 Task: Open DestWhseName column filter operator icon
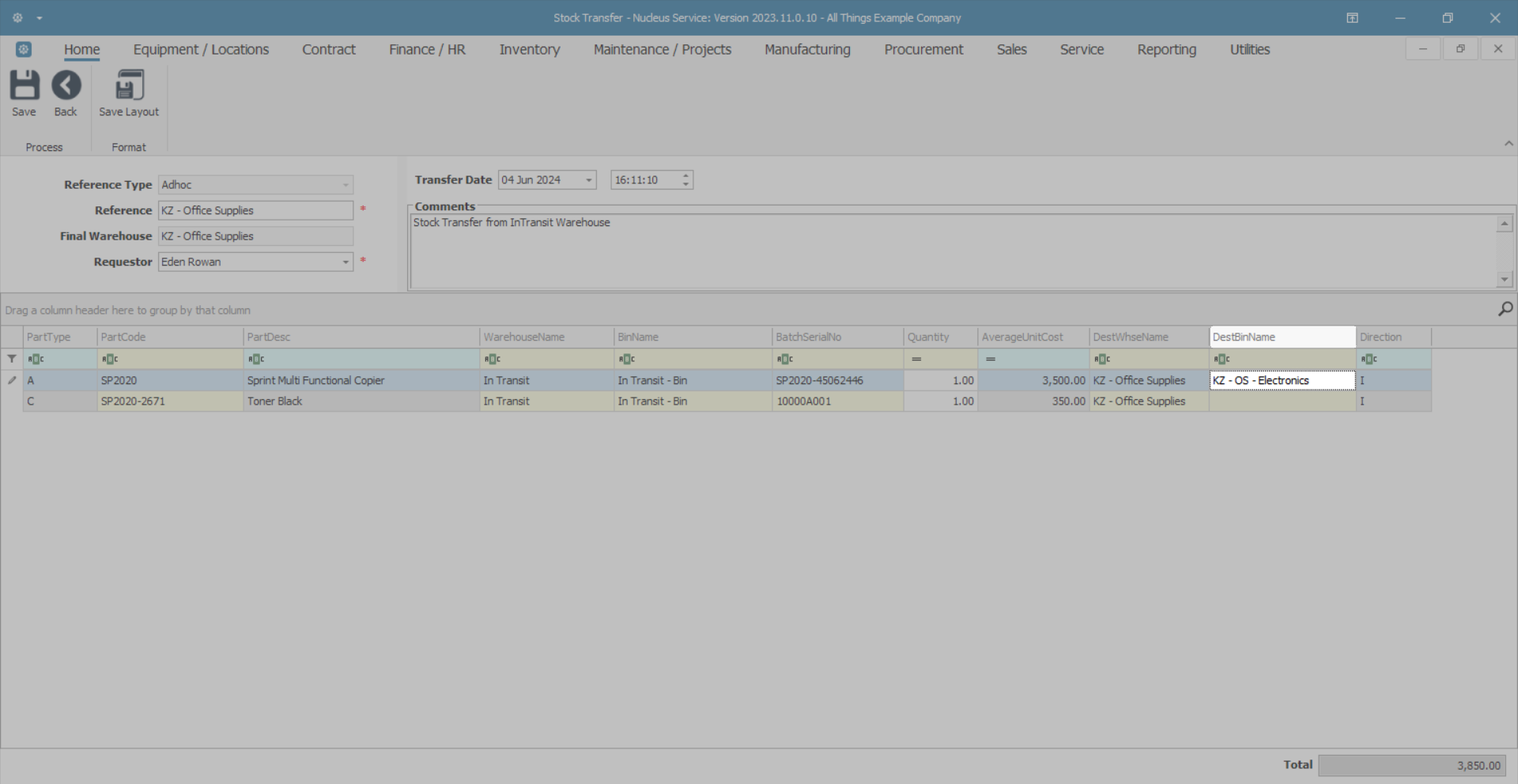1102,359
